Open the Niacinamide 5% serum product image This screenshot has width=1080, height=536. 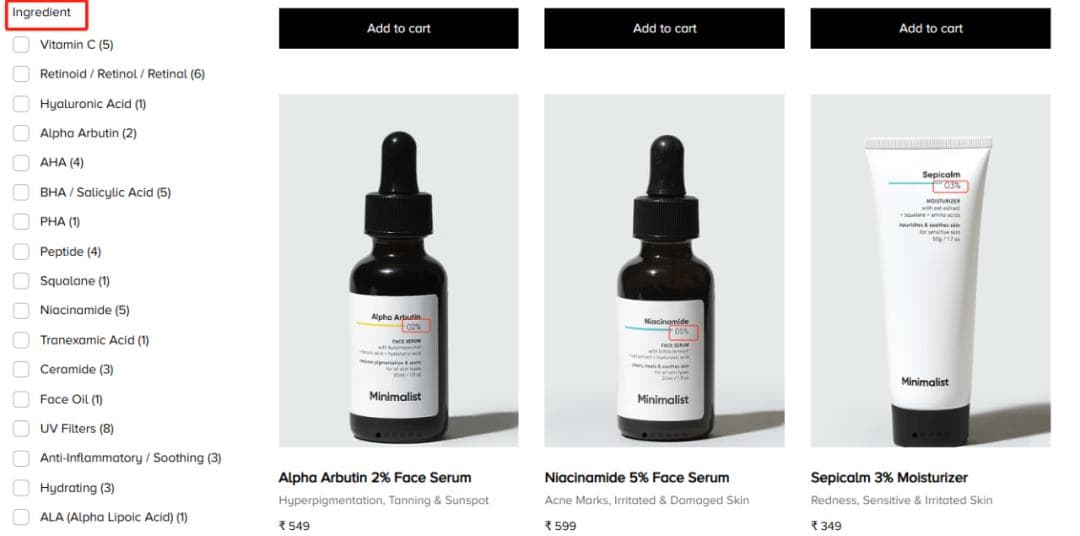pos(665,271)
